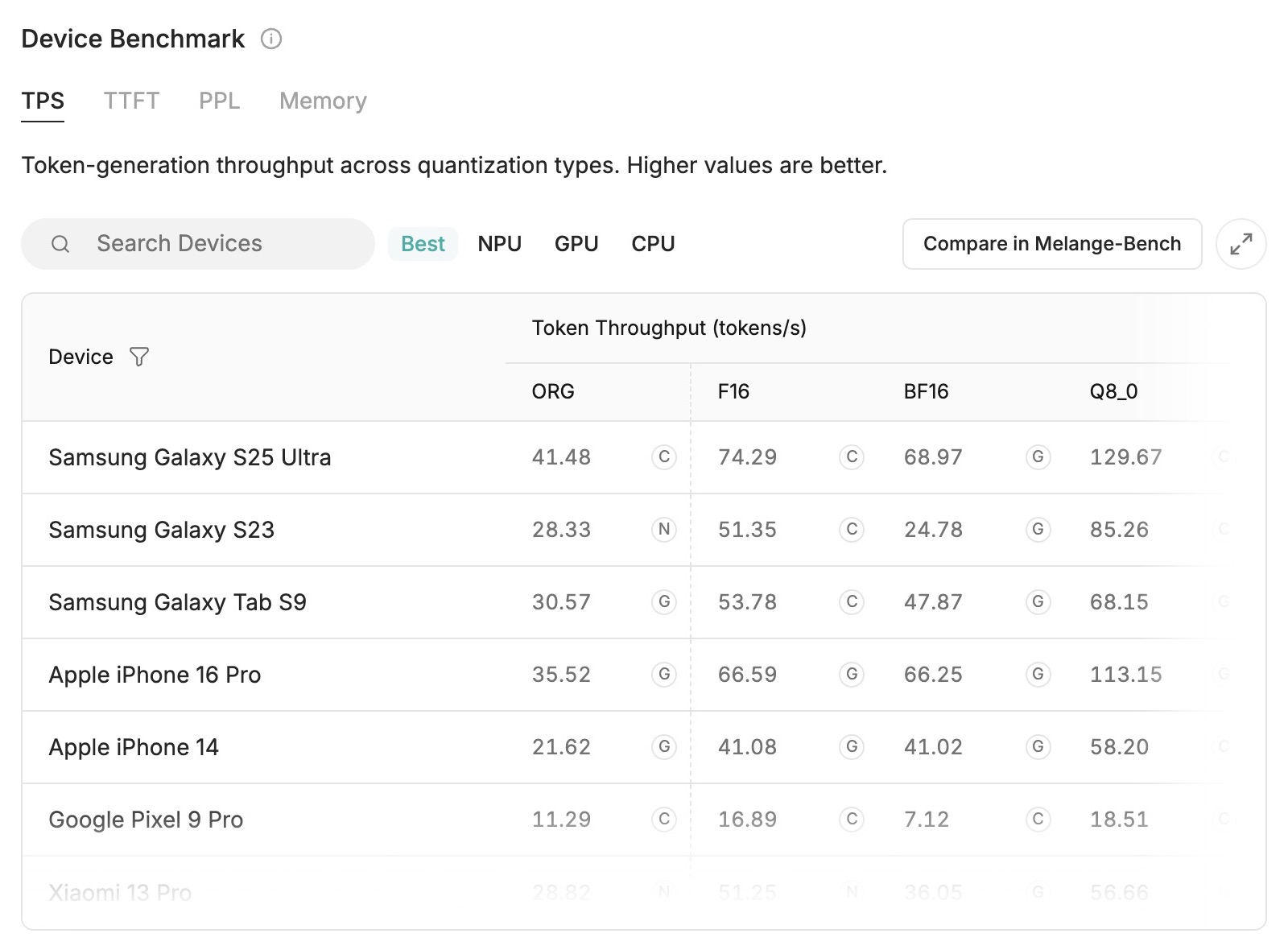Click the info icon beside Device Benchmark
1288x950 pixels.
pos(271,39)
